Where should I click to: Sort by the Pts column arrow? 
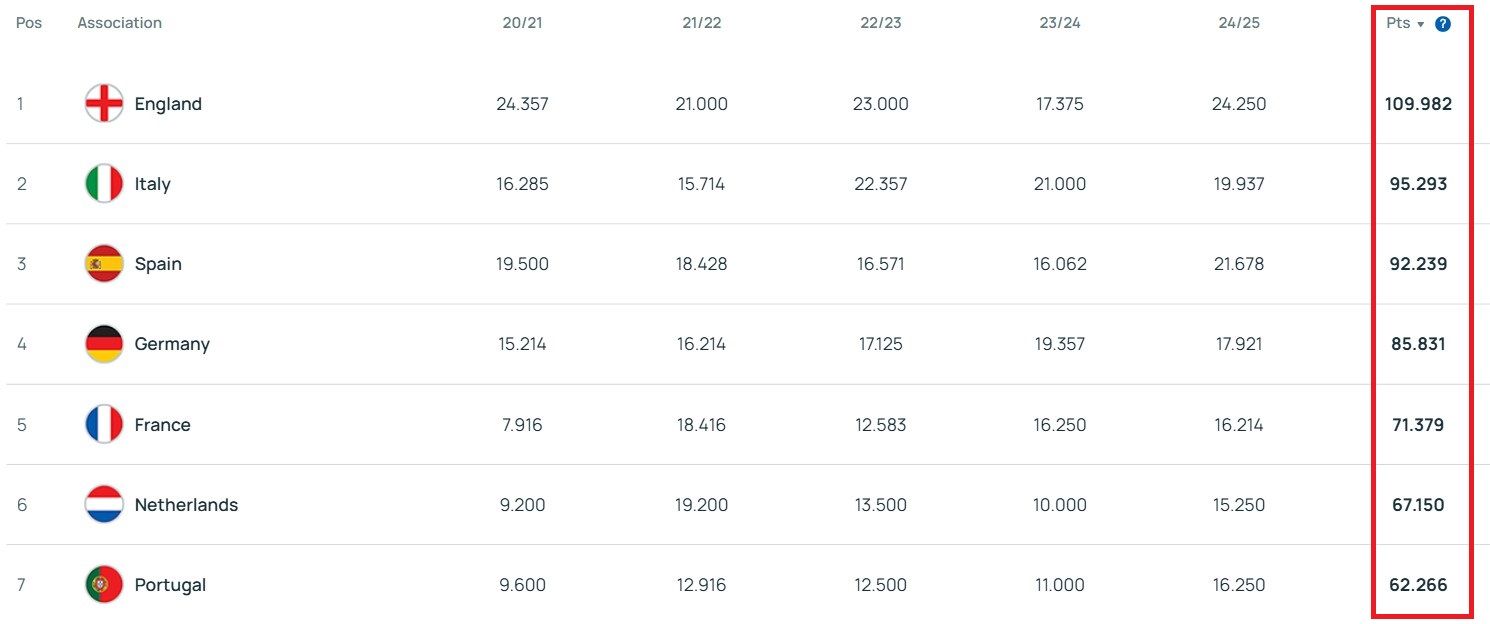point(1421,25)
